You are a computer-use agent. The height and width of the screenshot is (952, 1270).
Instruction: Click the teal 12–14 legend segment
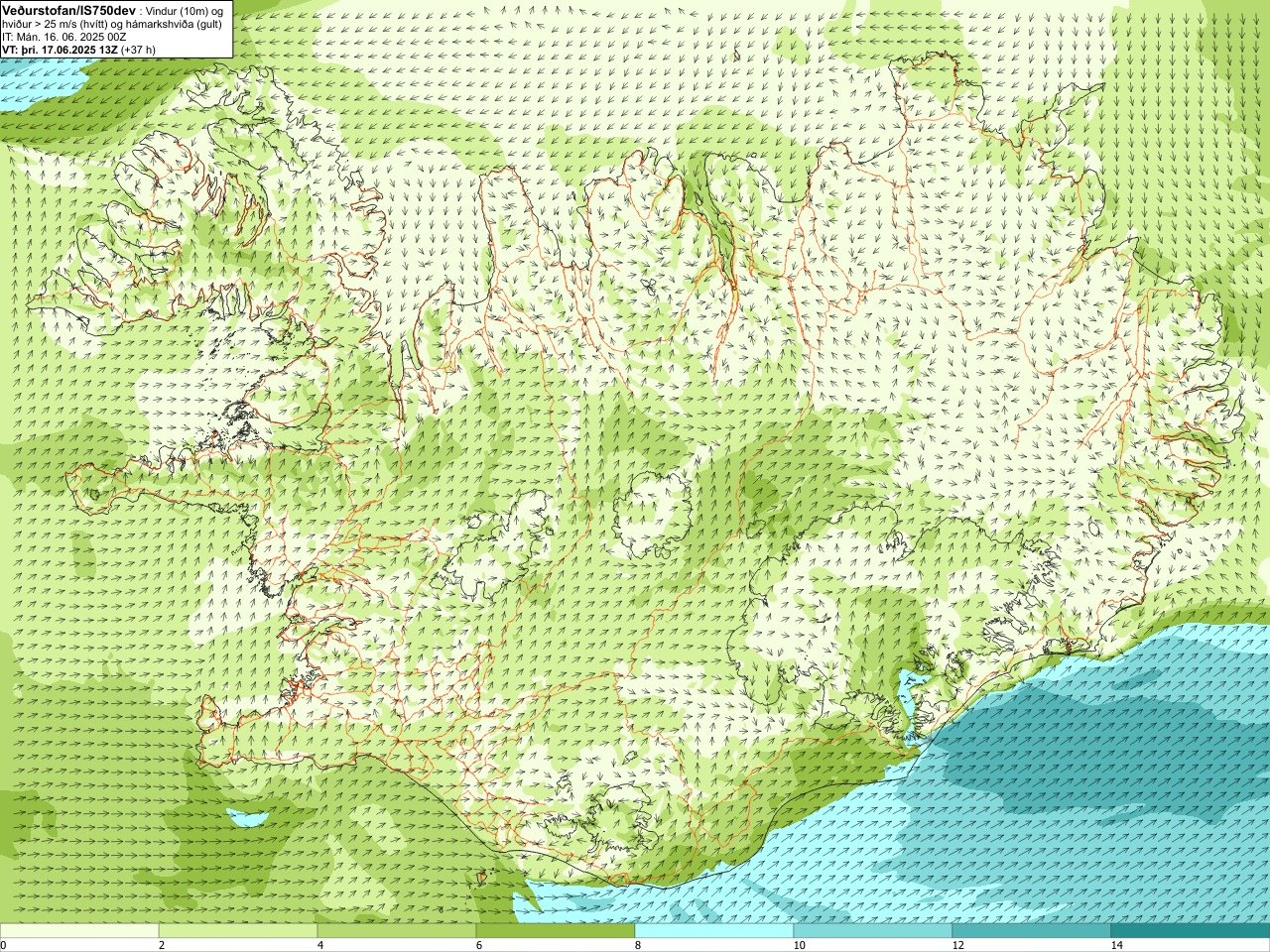(x=1032, y=931)
